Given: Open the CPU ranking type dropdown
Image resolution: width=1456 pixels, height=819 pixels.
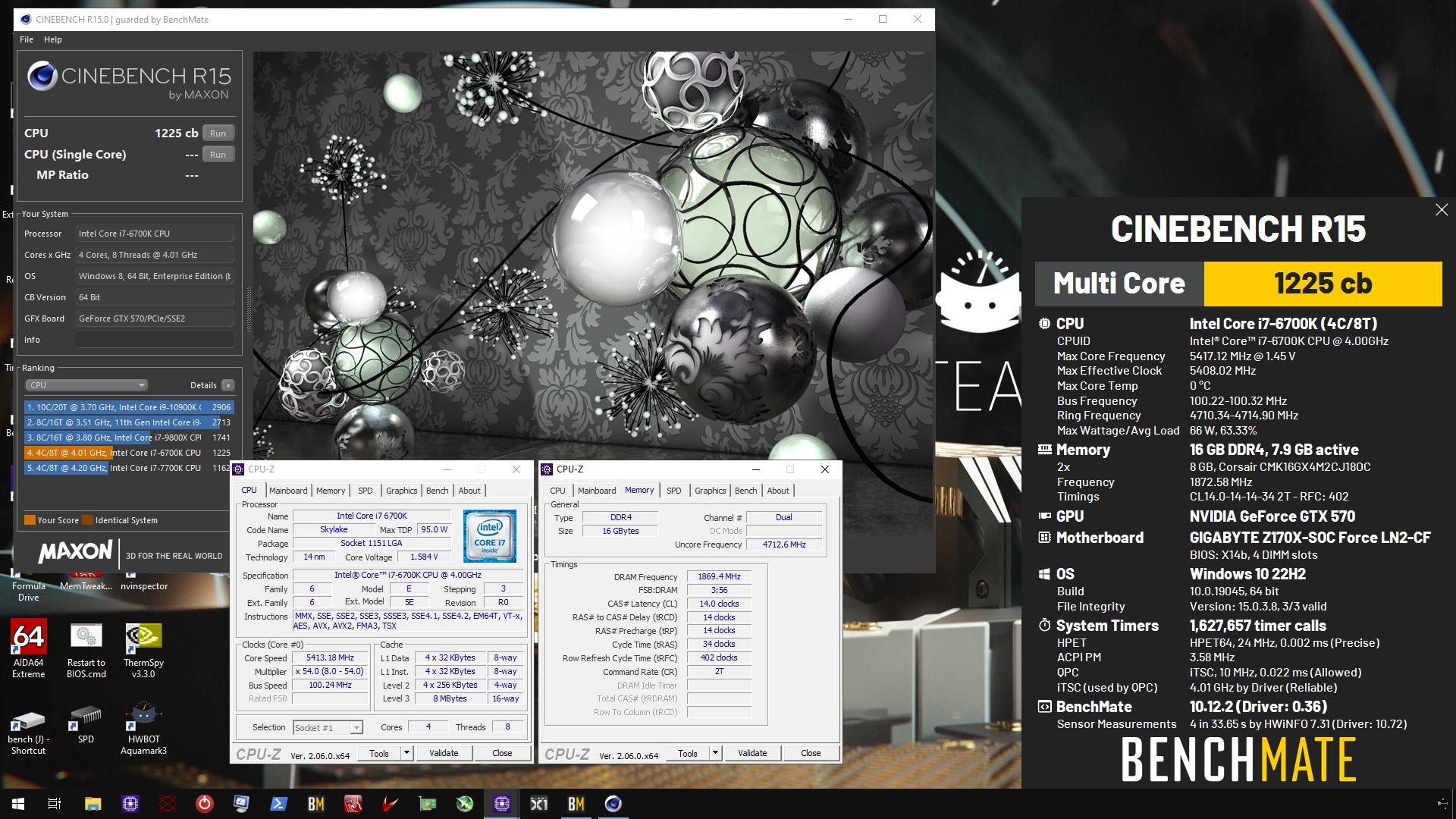Looking at the screenshot, I should click(x=86, y=385).
